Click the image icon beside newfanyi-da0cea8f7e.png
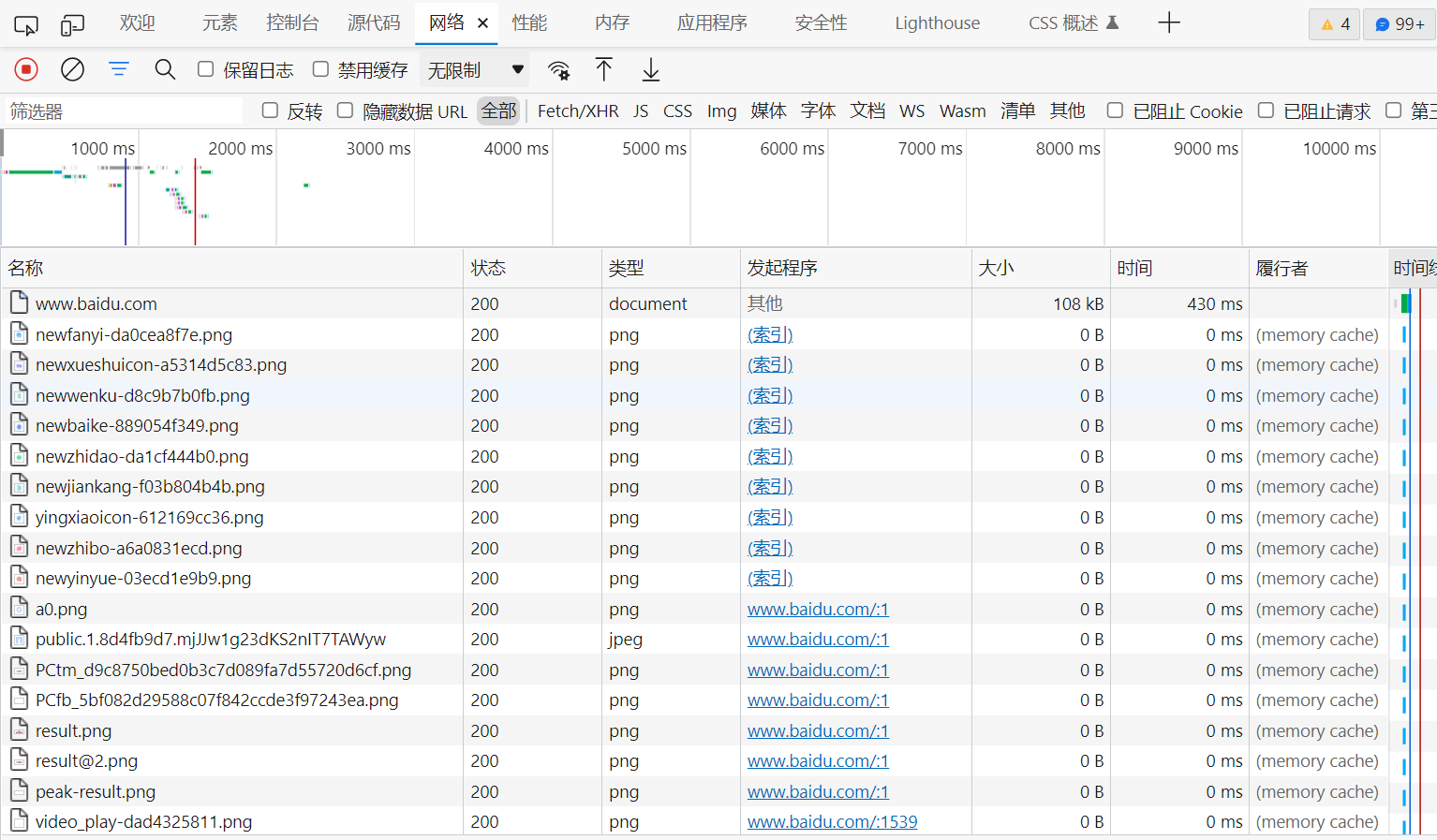 coord(19,333)
